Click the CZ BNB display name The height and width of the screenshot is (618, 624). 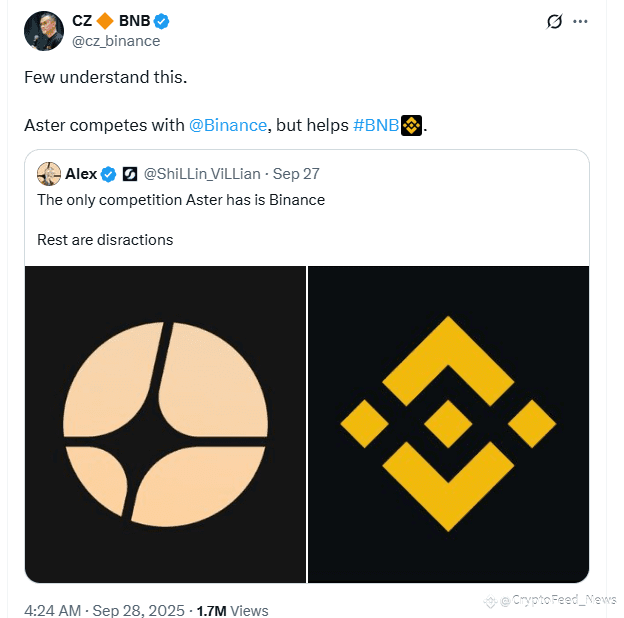click(x=111, y=21)
